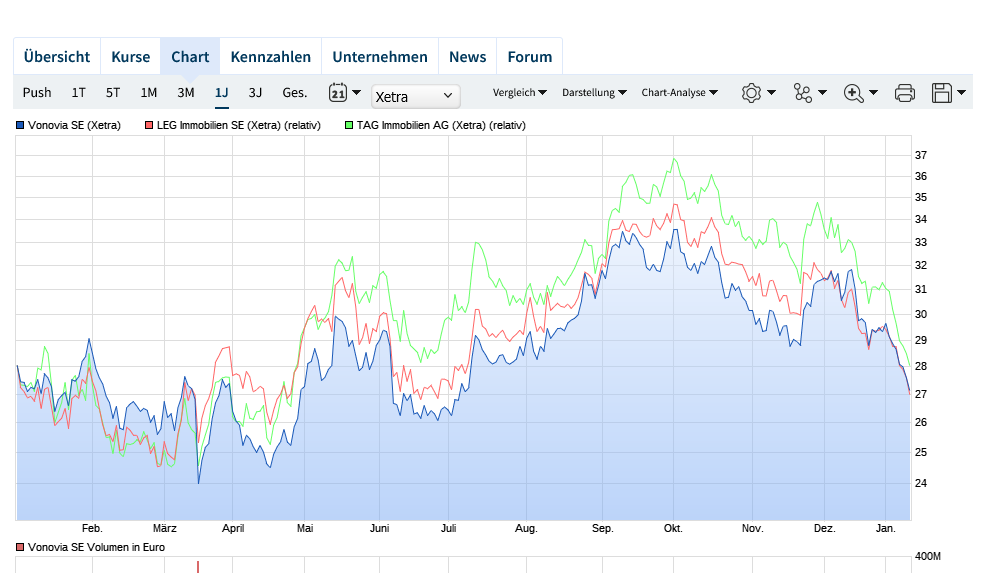Print the chart via printer icon
Image resolution: width=987 pixels, height=573 pixels.
pyautogui.click(x=904, y=93)
